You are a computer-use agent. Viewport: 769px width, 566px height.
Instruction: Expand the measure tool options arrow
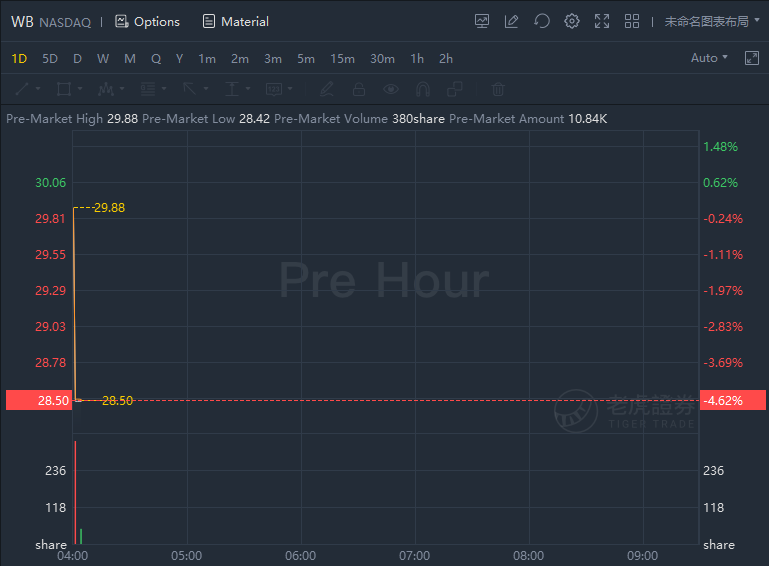tap(248, 89)
